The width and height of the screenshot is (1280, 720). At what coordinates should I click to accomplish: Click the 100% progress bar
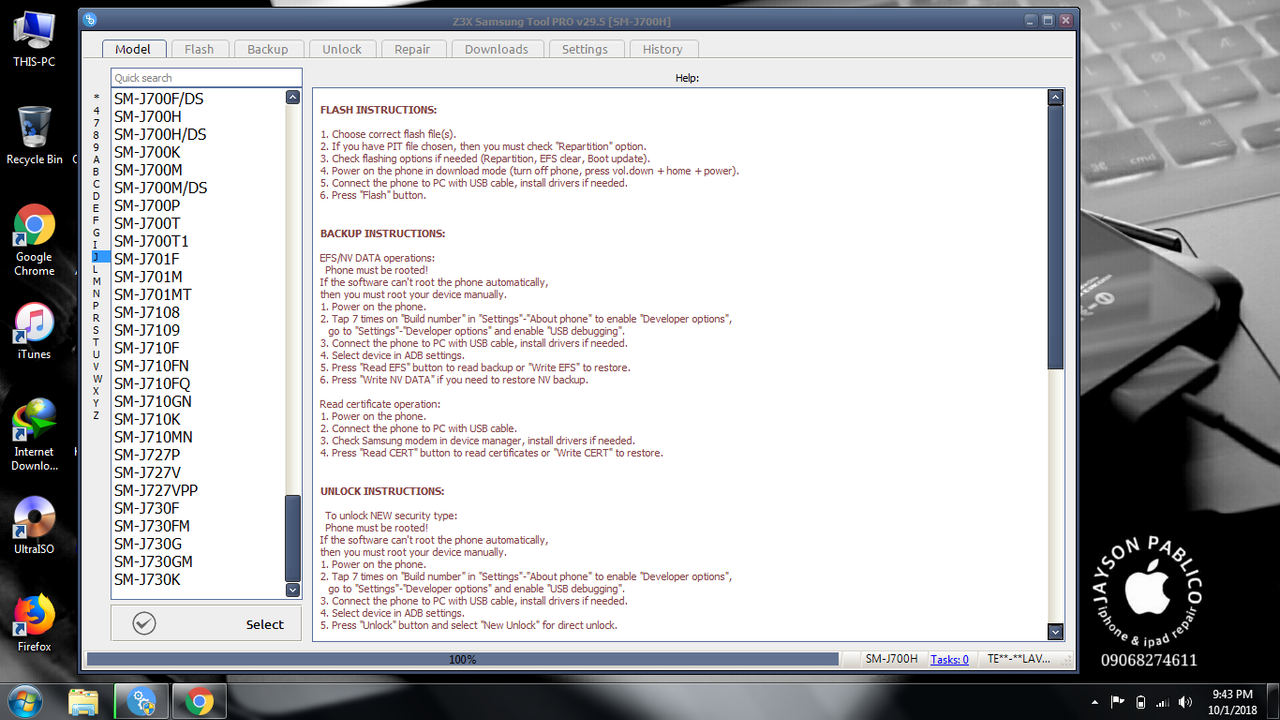462,659
